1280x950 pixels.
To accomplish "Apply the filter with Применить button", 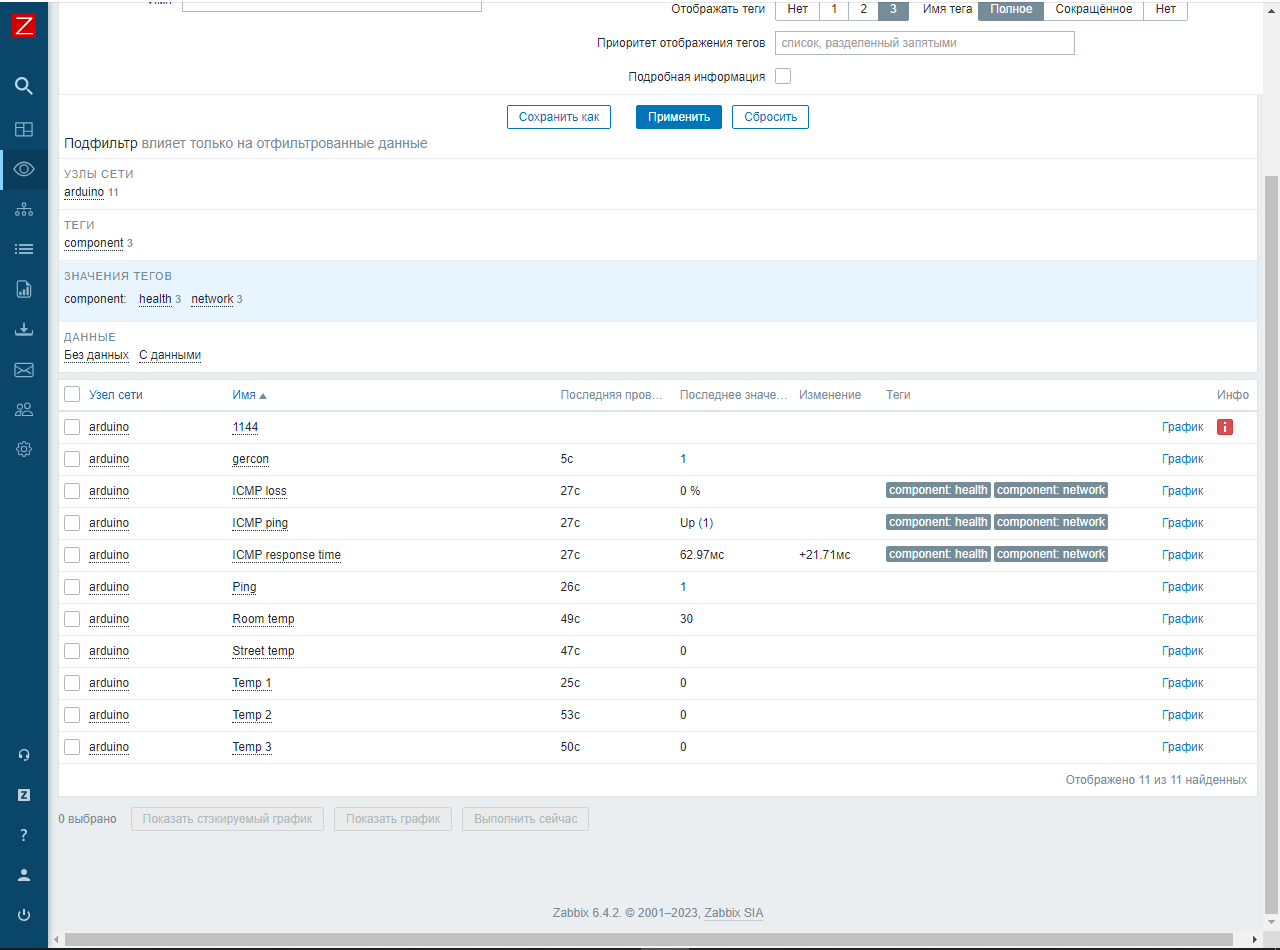I will [x=678, y=116].
